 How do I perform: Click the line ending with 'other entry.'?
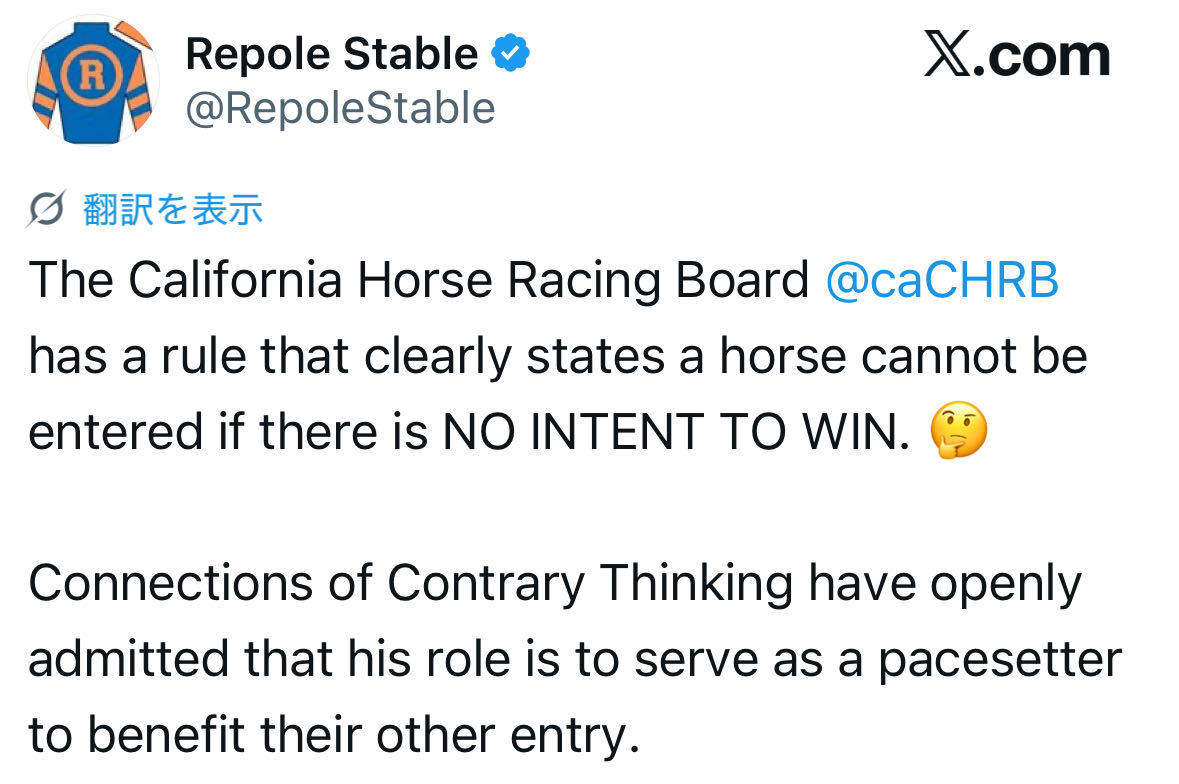(333, 736)
